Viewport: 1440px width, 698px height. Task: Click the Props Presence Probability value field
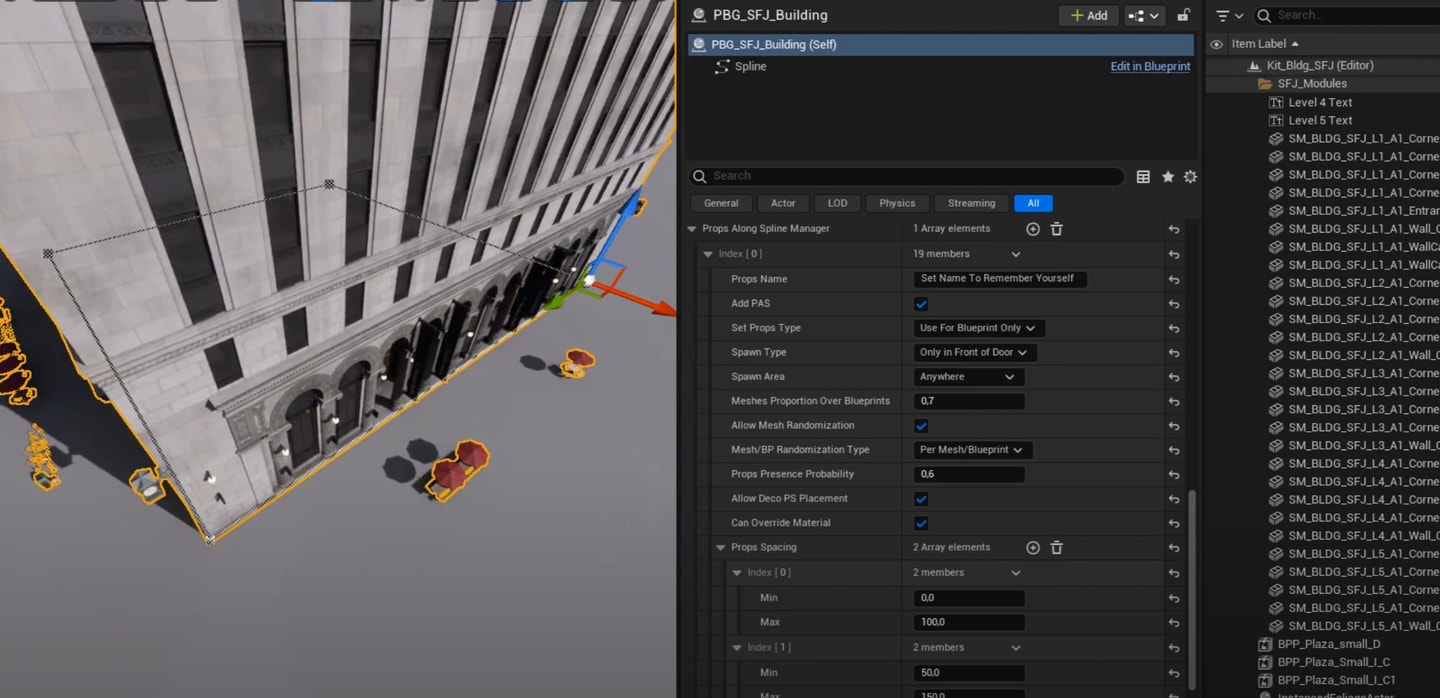pyautogui.click(x=969, y=474)
